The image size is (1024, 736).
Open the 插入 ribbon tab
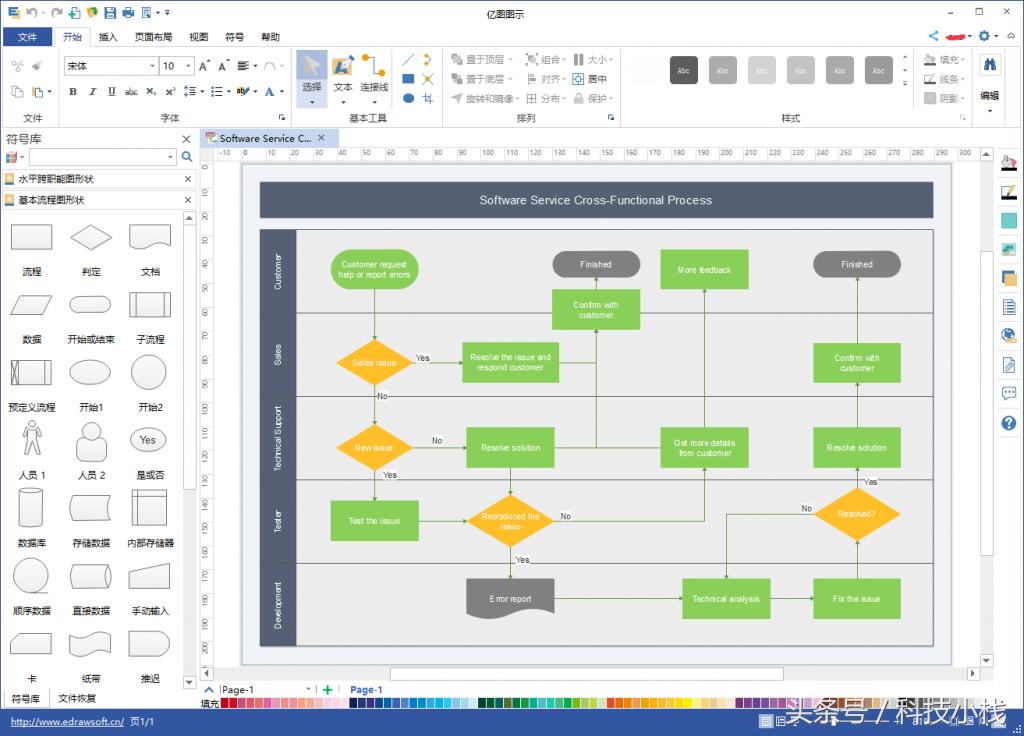point(108,37)
